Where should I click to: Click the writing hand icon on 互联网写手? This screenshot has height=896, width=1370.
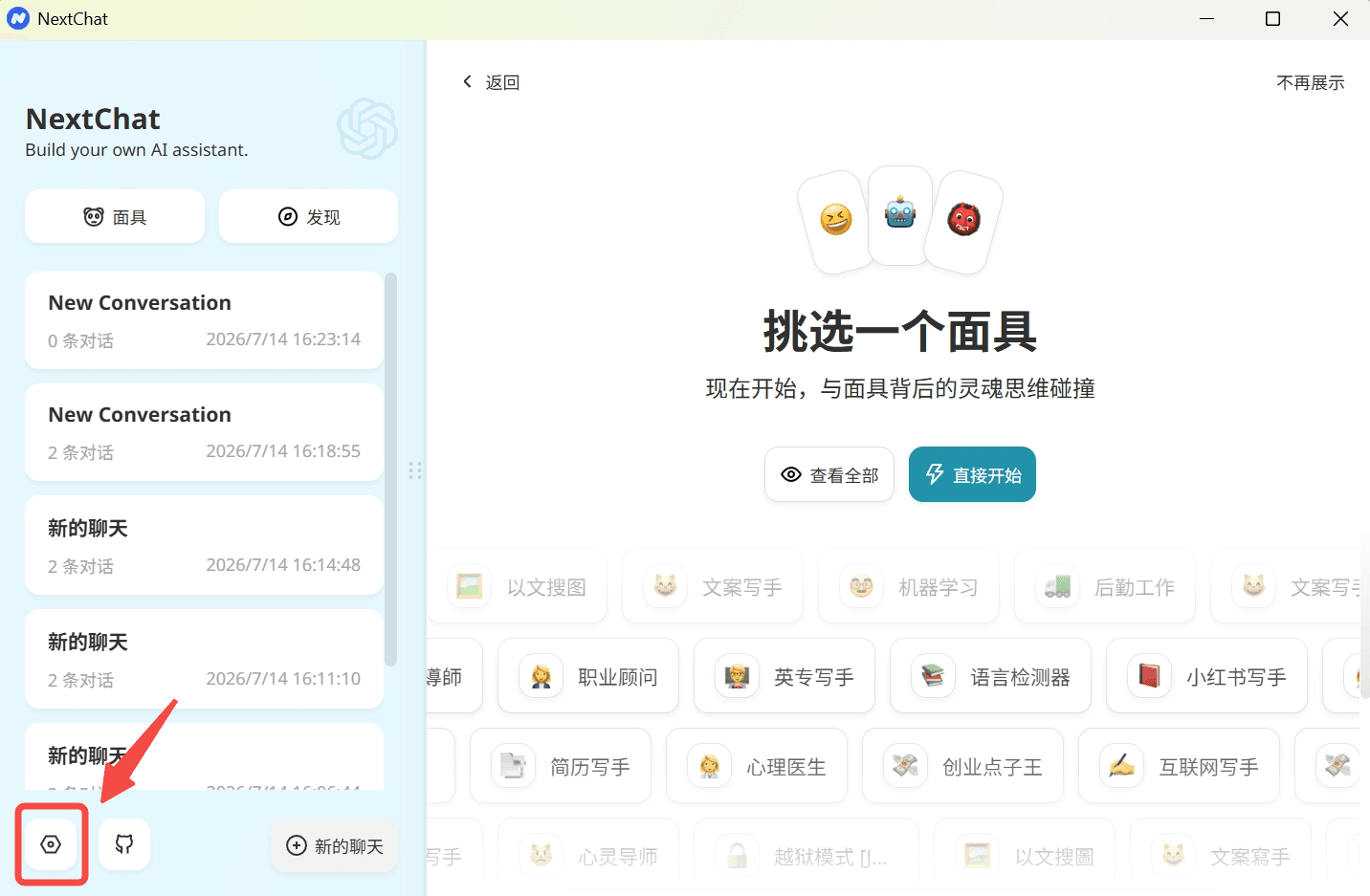[x=1121, y=766]
